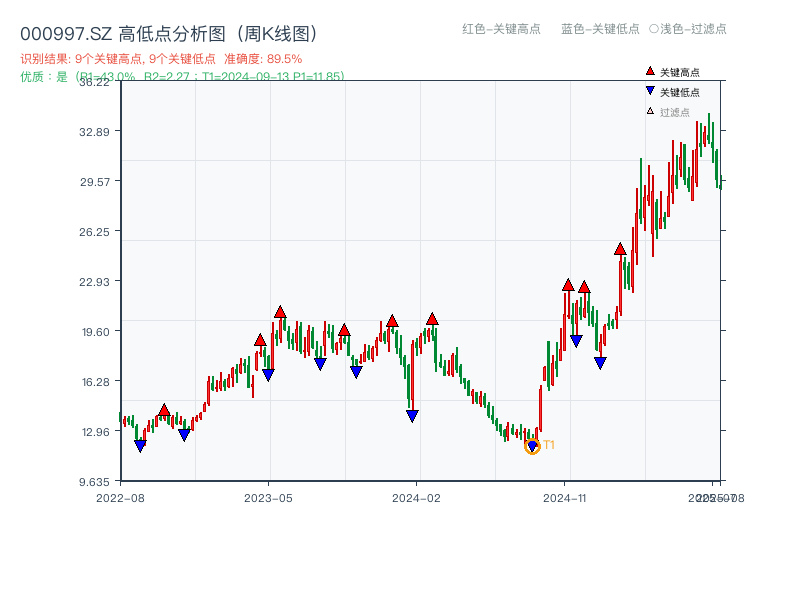
Task: Click the 2023-05 date axis label
Action: tap(268, 498)
